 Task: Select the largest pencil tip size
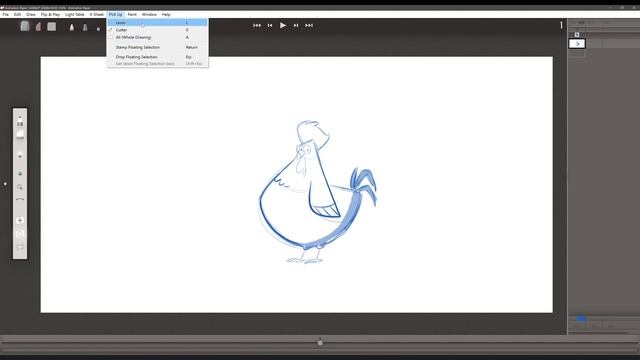pos(72,27)
